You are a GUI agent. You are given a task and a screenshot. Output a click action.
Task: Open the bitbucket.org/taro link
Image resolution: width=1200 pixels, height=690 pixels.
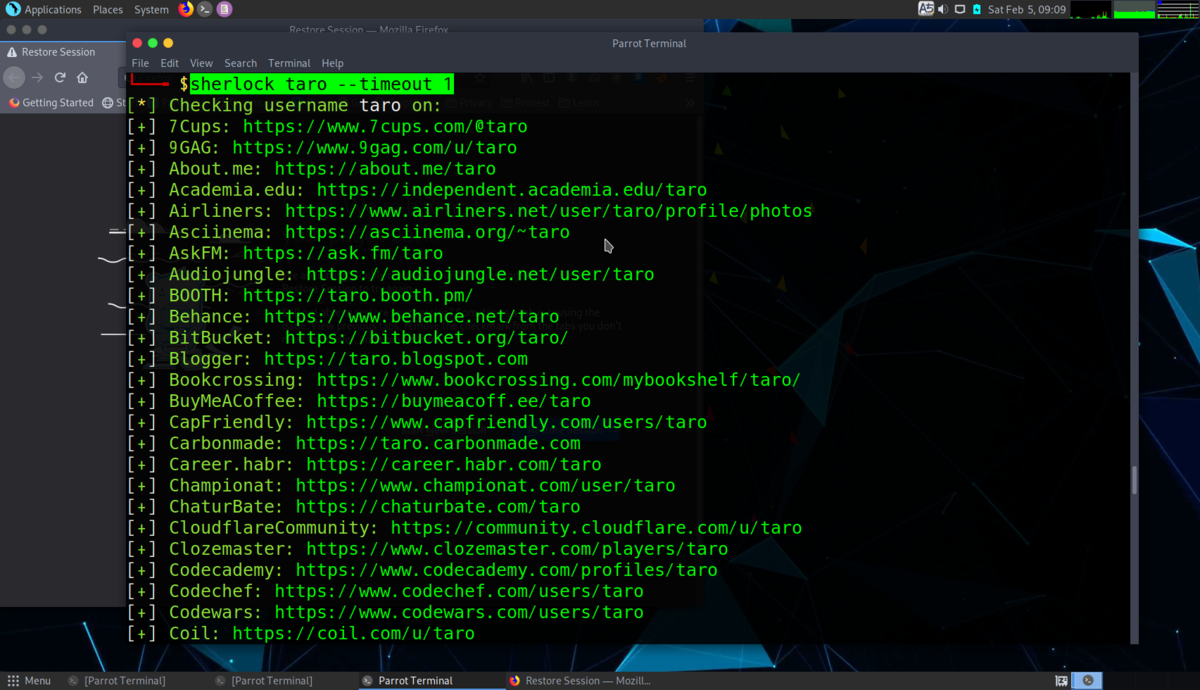click(427, 338)
